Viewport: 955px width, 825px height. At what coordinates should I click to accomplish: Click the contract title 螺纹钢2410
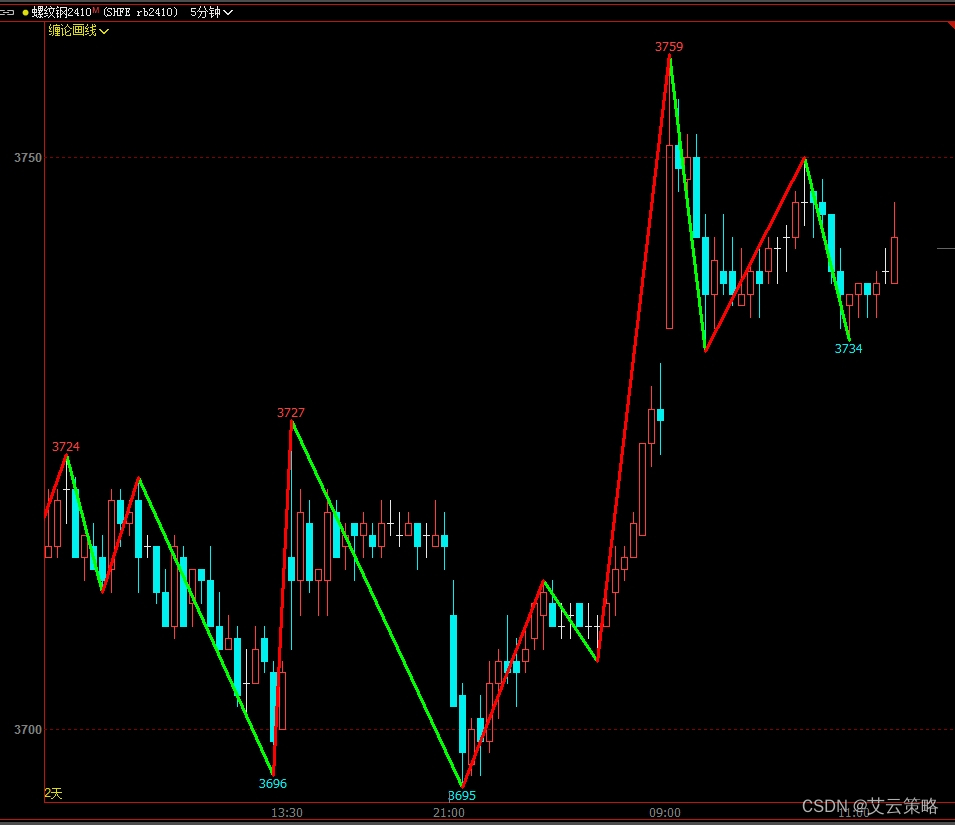(62, 12)
